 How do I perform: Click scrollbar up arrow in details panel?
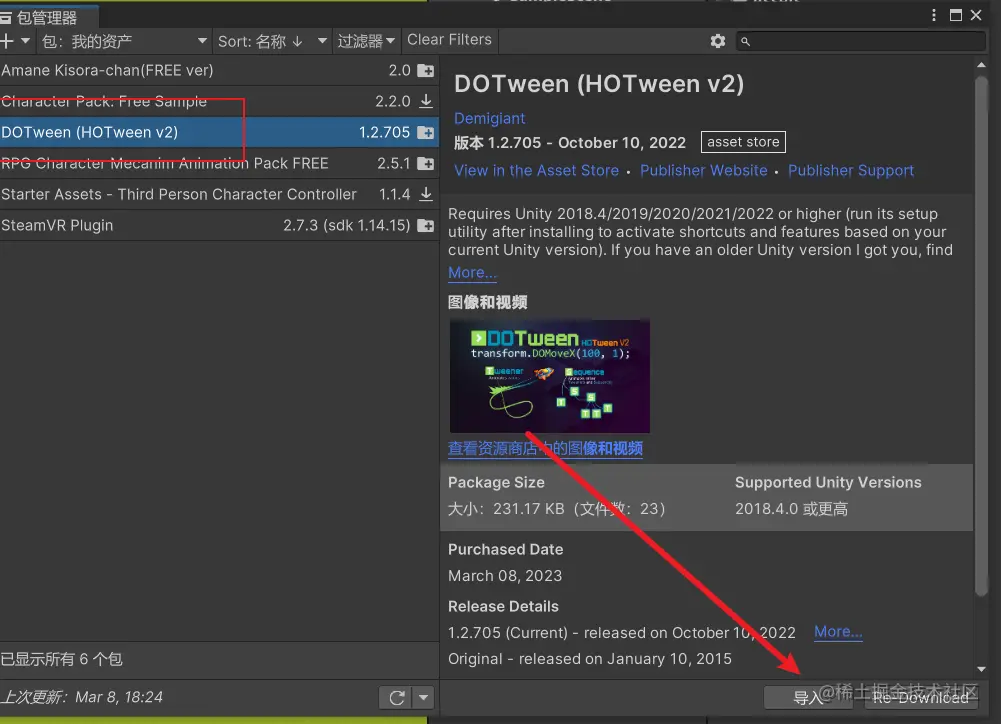[x=981, y=65]
